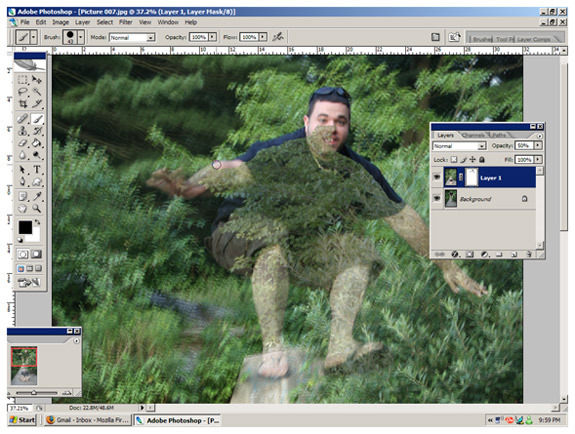This screenshot has height=434, width=575.
Task: Toggle lock position
Action: [473, 160]
